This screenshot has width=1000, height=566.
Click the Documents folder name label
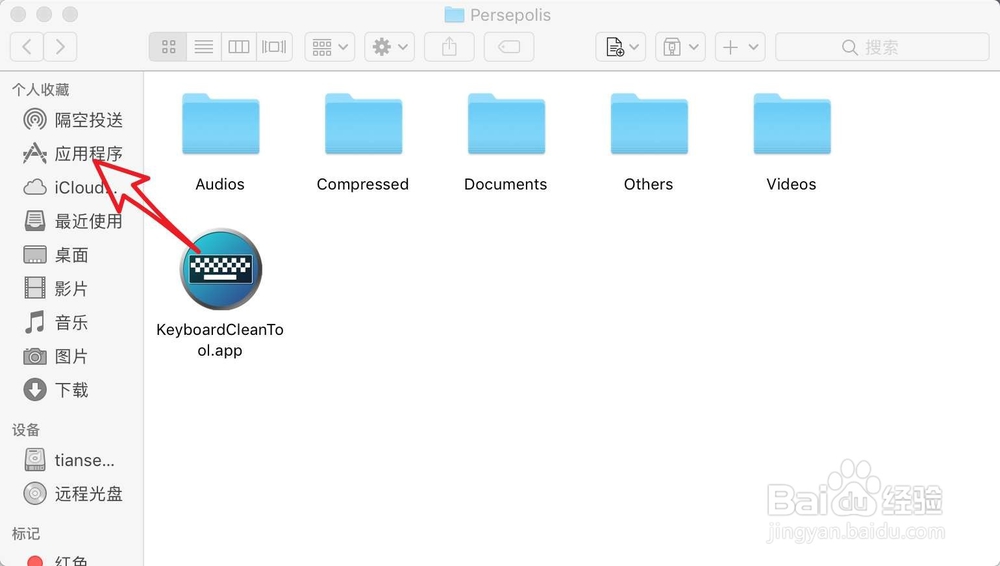pos(506,184)
